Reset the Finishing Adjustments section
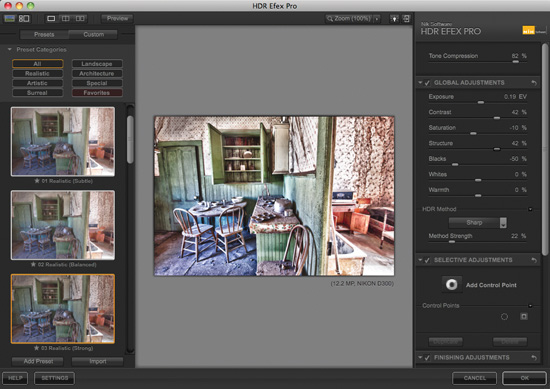550x389 pixels. (534, 358)
